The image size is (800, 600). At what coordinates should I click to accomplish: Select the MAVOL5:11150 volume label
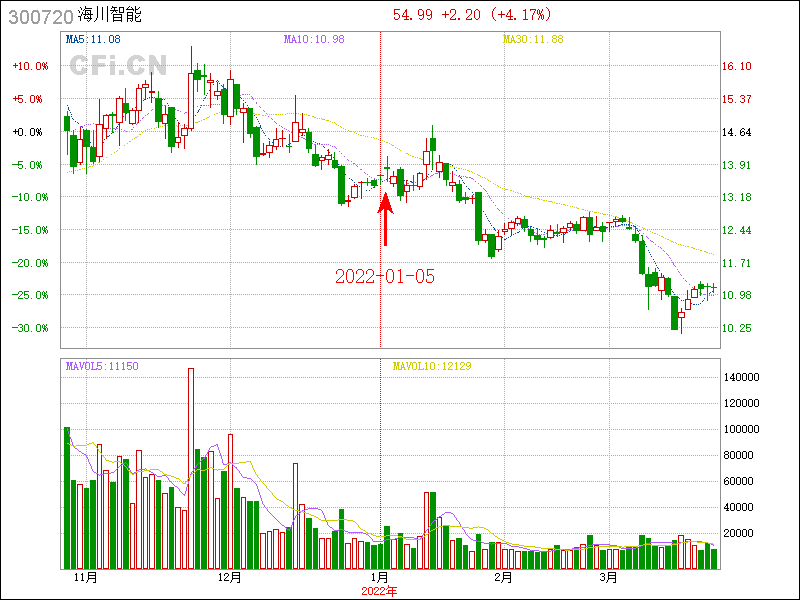[x=102, y=366]
